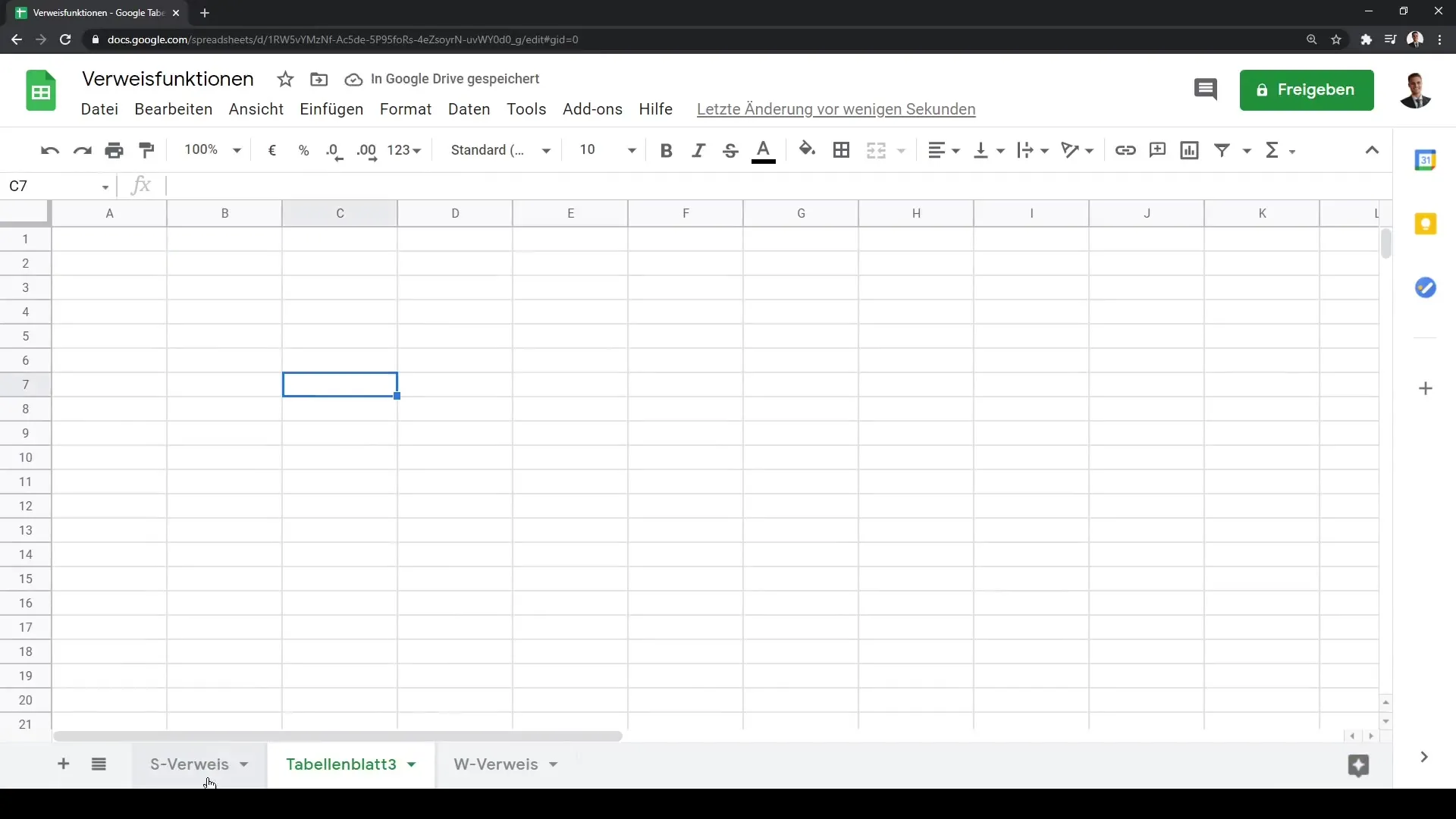
Task: Click the merge cells icon
Action: tap(876, 150)
